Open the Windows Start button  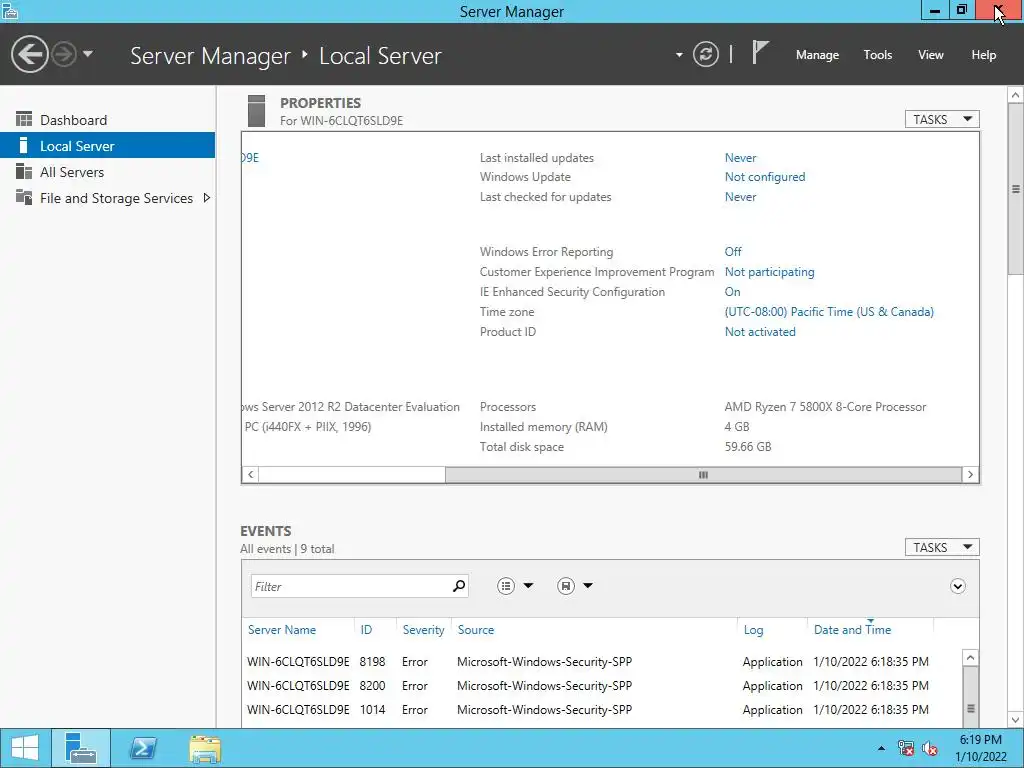pos(25,748)
